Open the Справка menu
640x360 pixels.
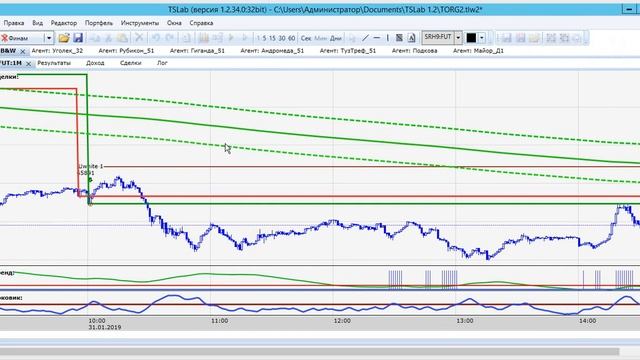[x=201, y=23]
